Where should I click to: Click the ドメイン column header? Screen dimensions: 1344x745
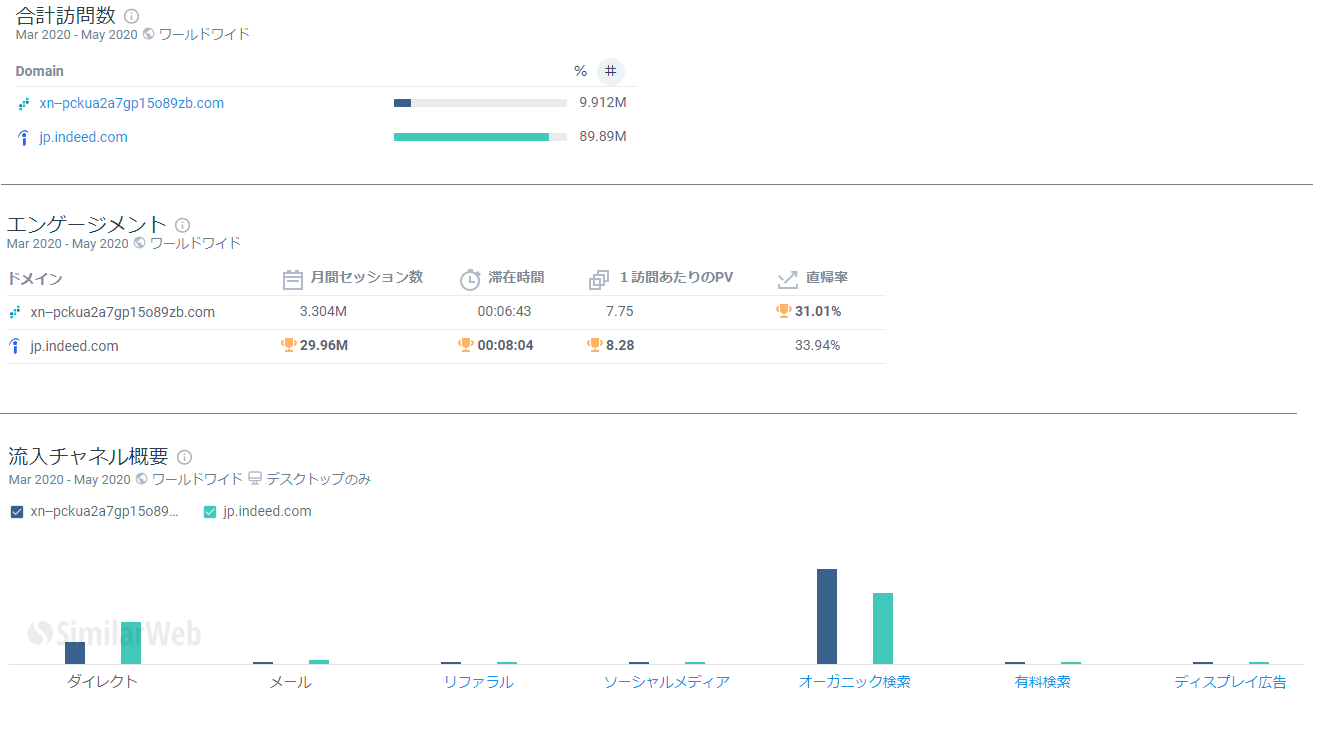[x=35, y=279]
